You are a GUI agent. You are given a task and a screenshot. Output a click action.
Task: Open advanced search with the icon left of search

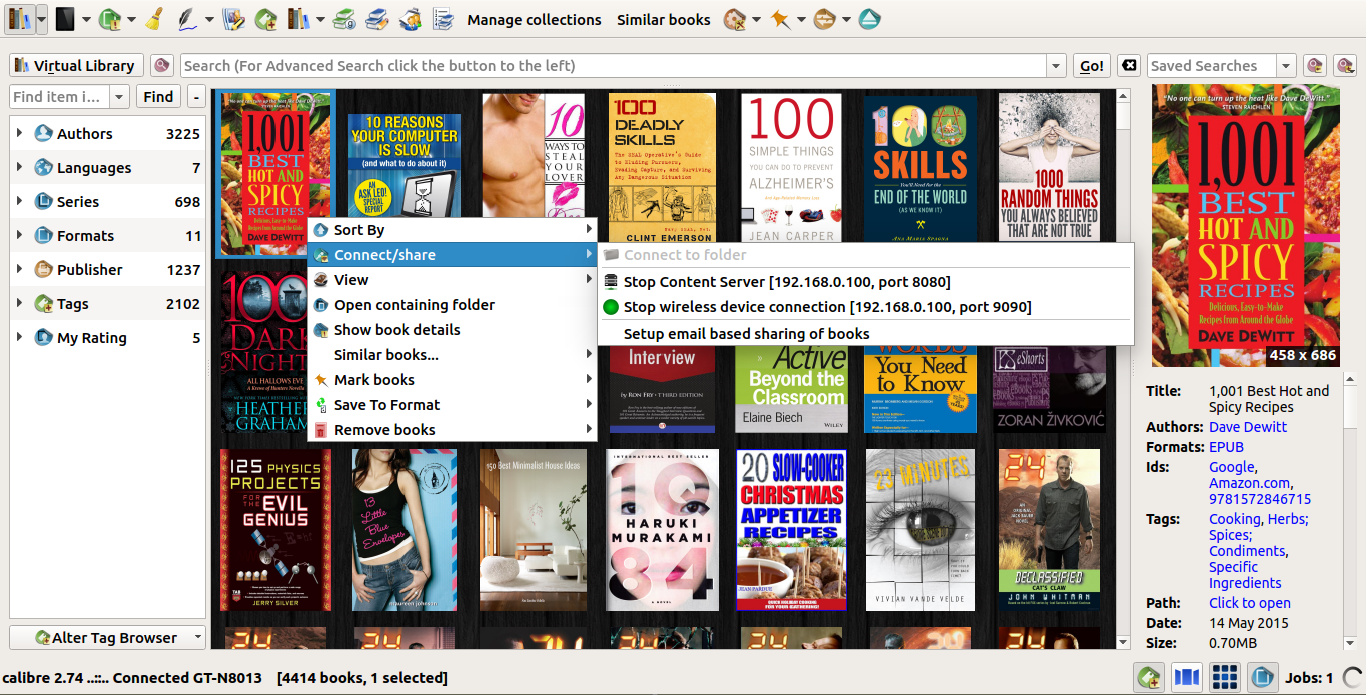click(x=161, y=66)
